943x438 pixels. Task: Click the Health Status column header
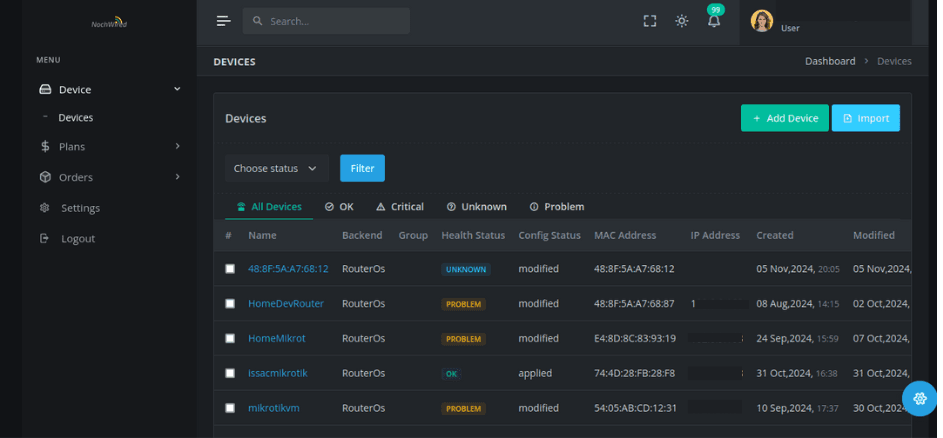coord(473,235)
